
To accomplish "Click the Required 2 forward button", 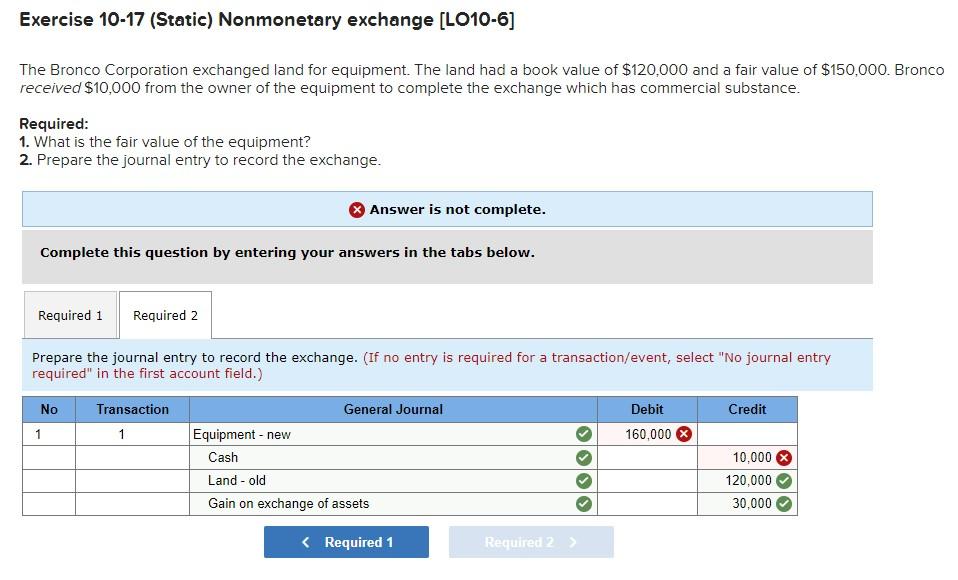I will pos(531,541).
